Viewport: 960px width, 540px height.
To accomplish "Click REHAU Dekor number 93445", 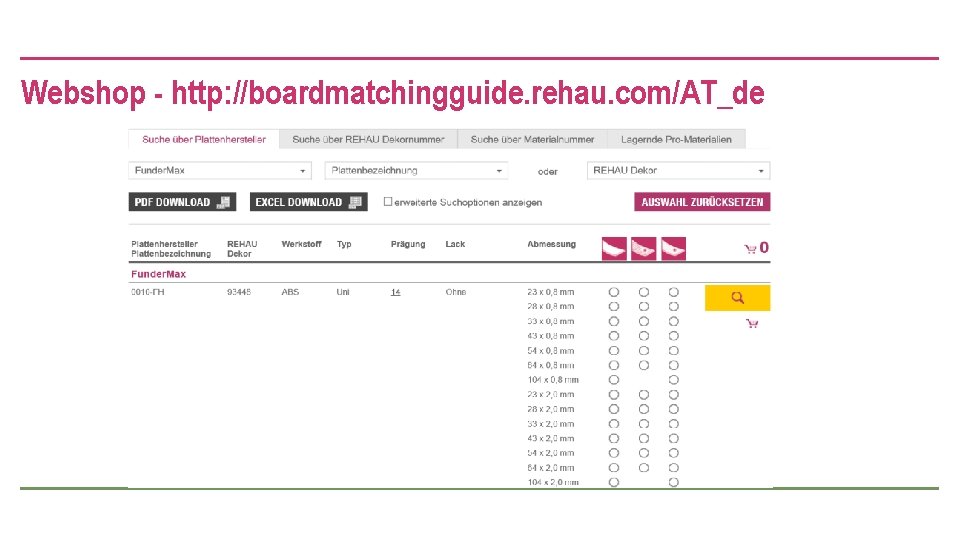I will (x=239, y=292).
